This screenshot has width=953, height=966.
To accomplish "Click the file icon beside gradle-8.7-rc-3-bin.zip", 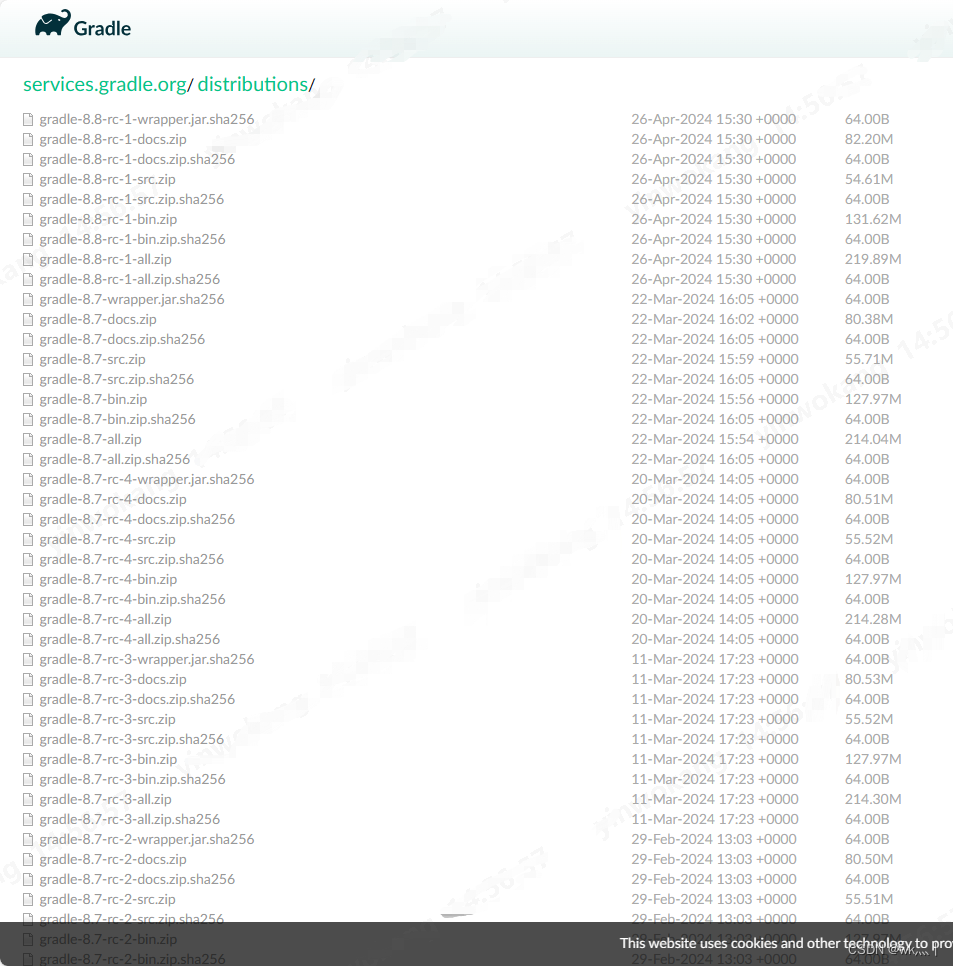I will [28, 759].
